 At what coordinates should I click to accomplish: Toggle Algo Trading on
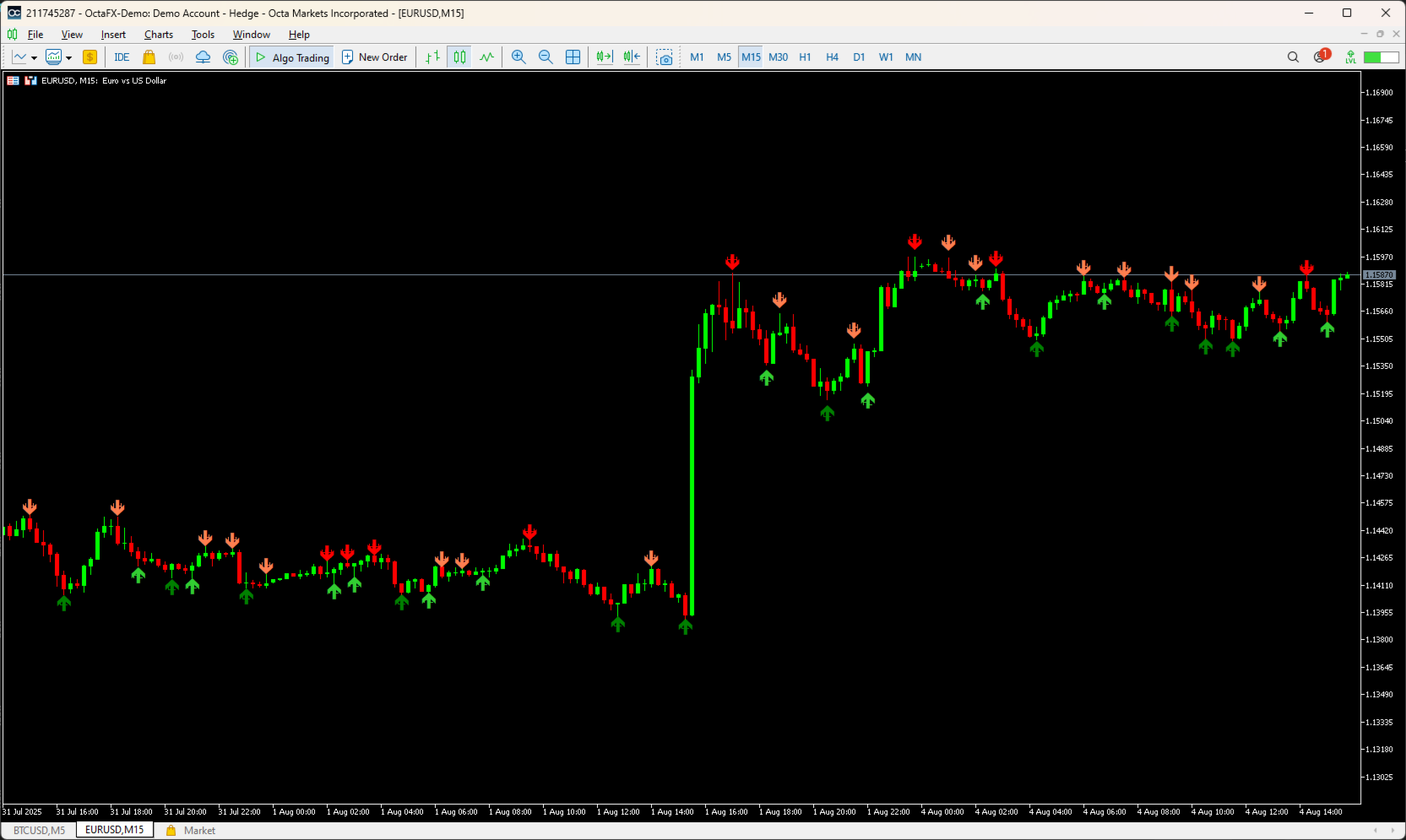292,57
